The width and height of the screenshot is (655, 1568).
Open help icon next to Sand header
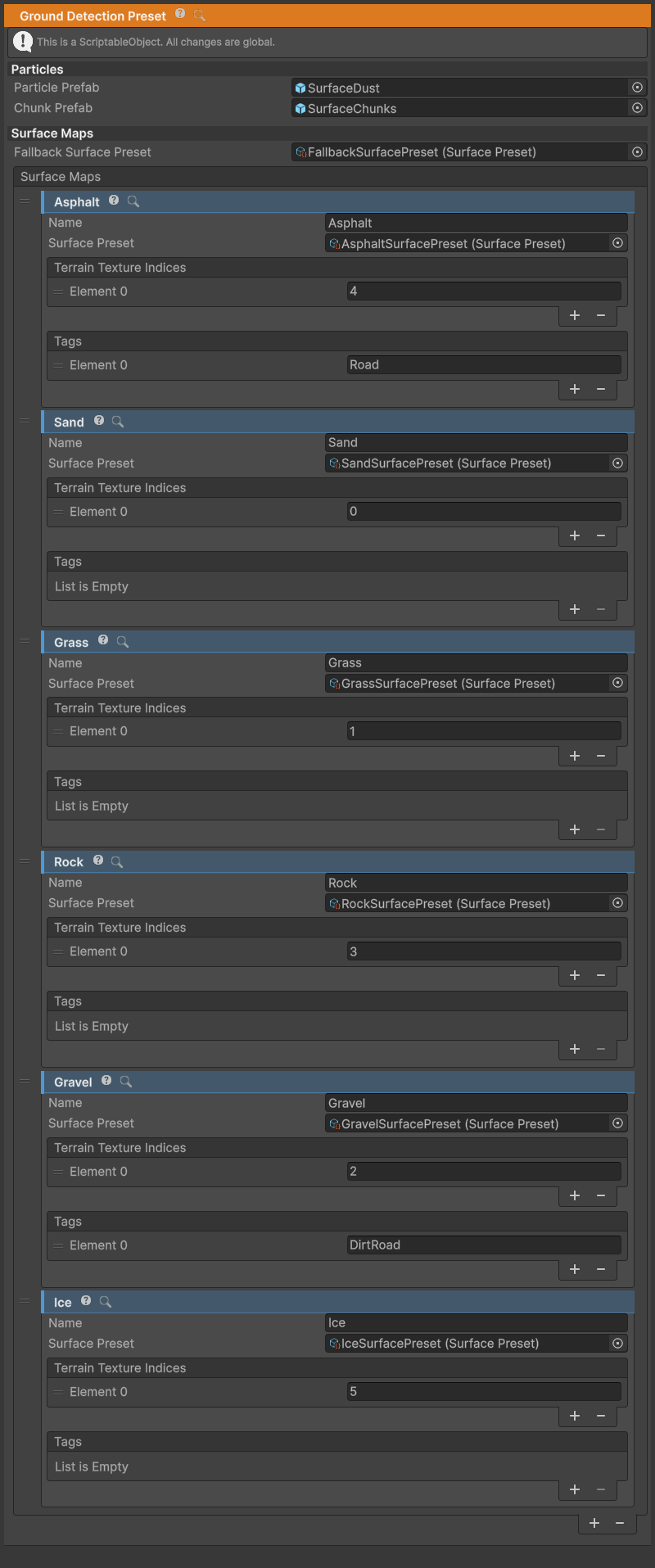[99, 421]
